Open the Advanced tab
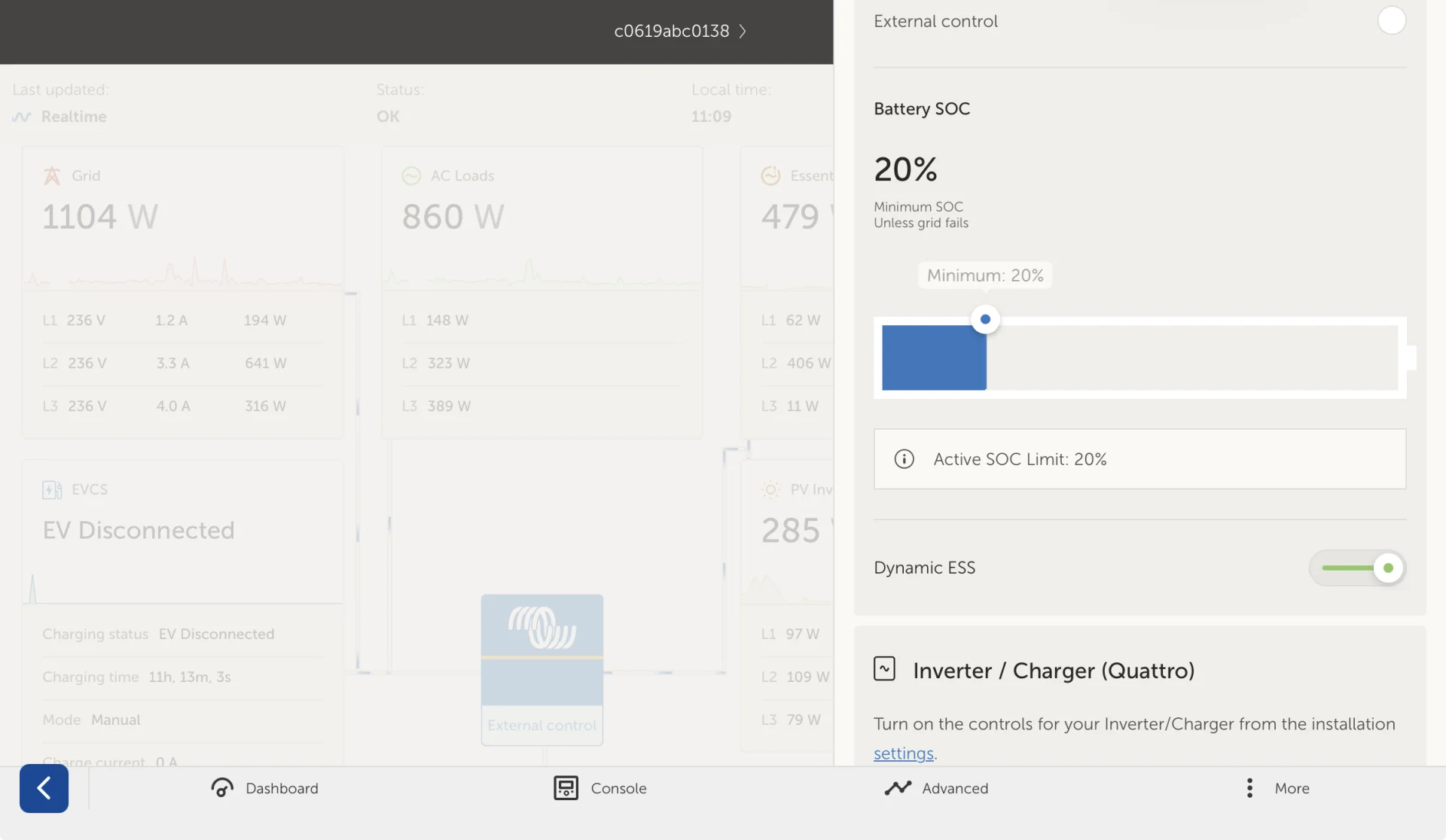1446x840 pixels. (x=936, y=788)
